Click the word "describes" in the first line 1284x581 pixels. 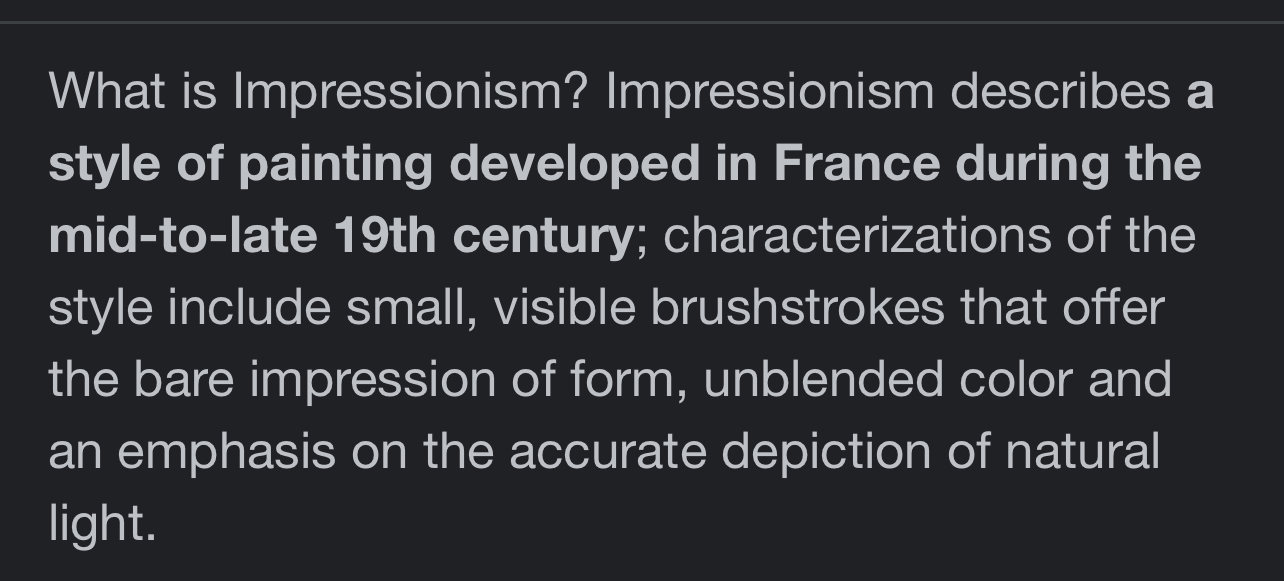tap(1060, 93)
